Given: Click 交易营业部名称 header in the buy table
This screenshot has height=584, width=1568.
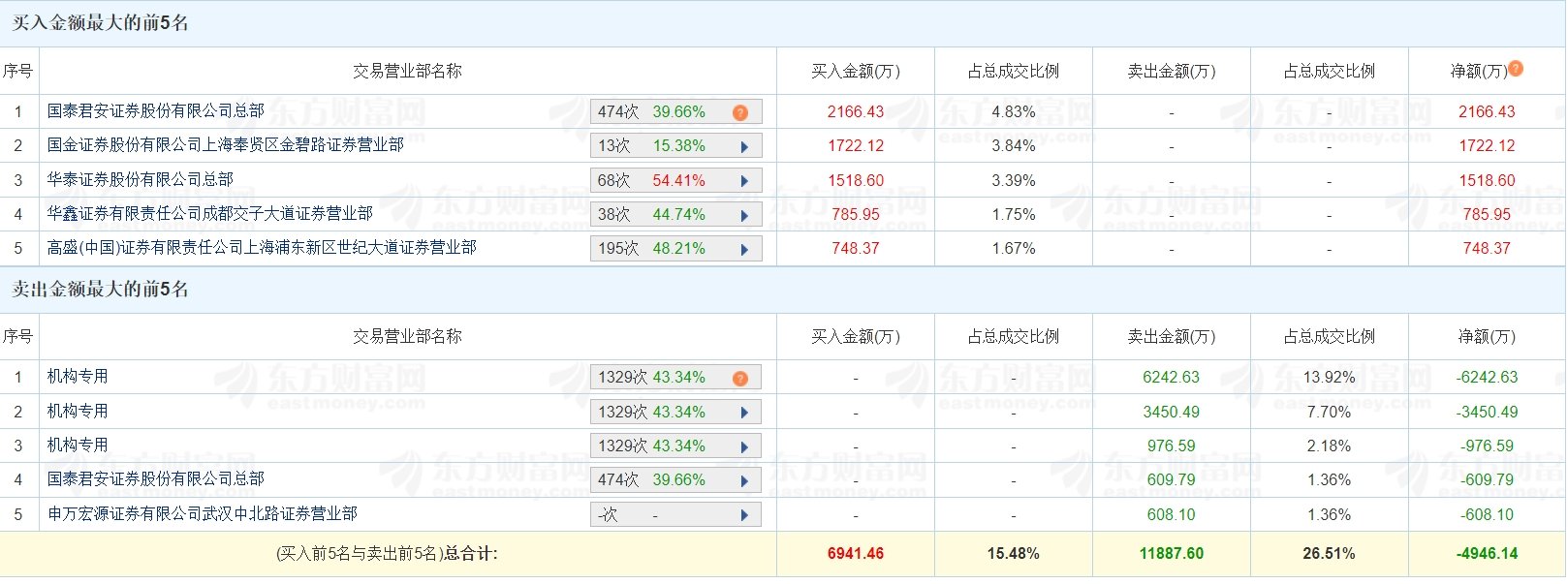Looking at the screenshot, I should pyautogui.click(x=408, y=71).
